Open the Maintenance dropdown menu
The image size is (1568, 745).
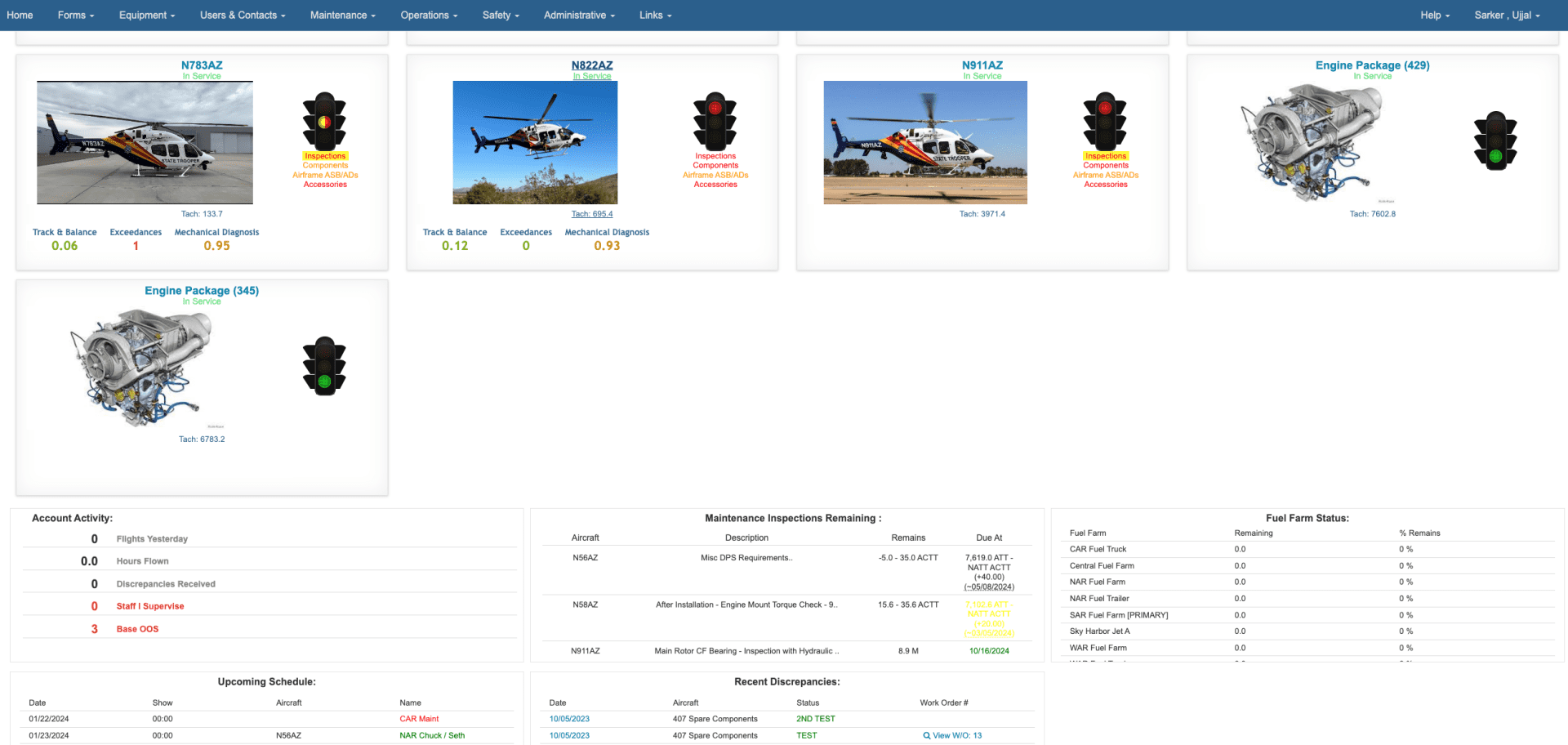tap(341, 15)
